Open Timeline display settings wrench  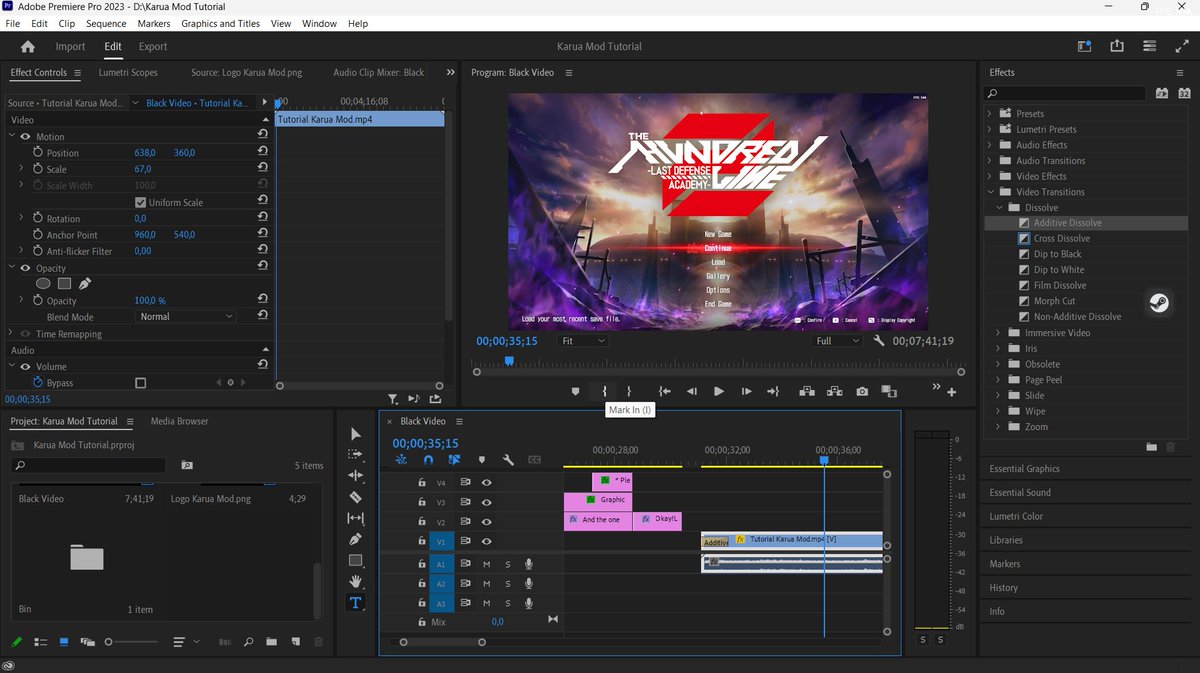tap(508, 460)
